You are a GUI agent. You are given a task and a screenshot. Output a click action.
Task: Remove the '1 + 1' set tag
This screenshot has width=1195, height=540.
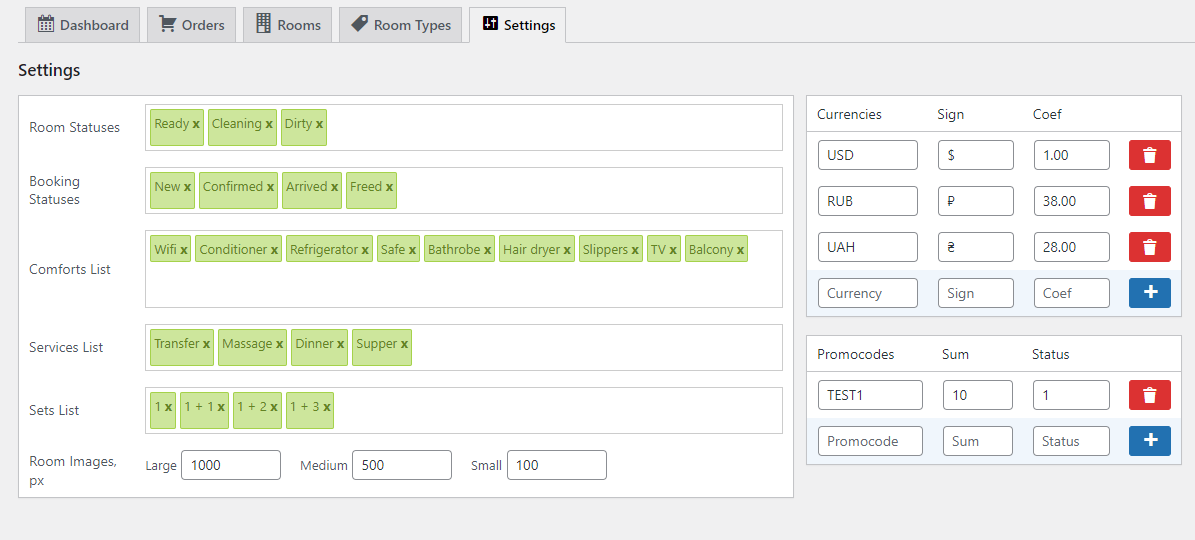221,407
